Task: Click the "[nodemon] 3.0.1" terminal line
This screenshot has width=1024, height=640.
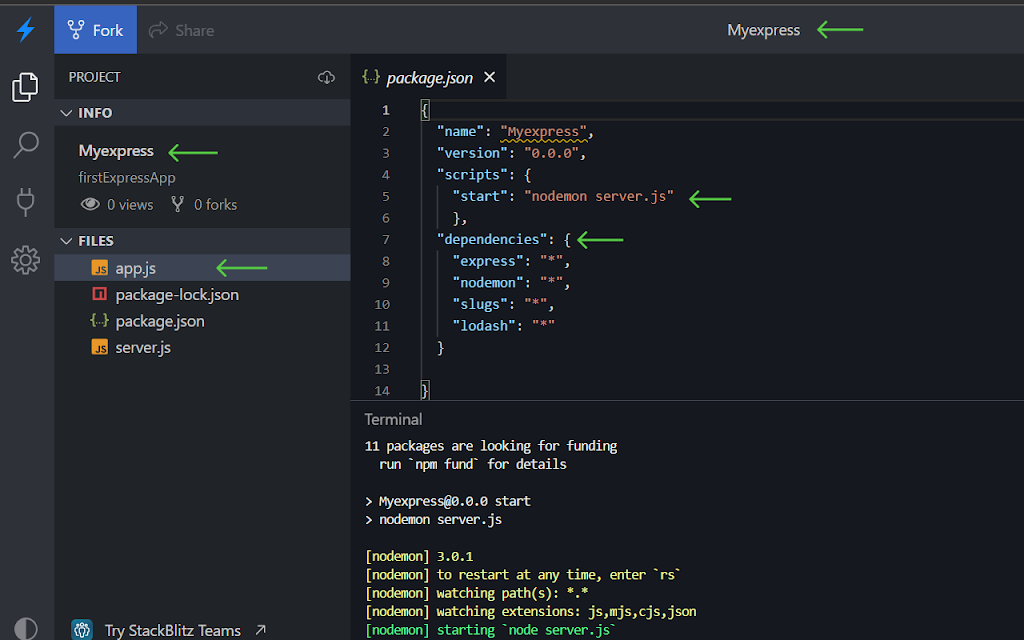Action: tap(419, 556)
